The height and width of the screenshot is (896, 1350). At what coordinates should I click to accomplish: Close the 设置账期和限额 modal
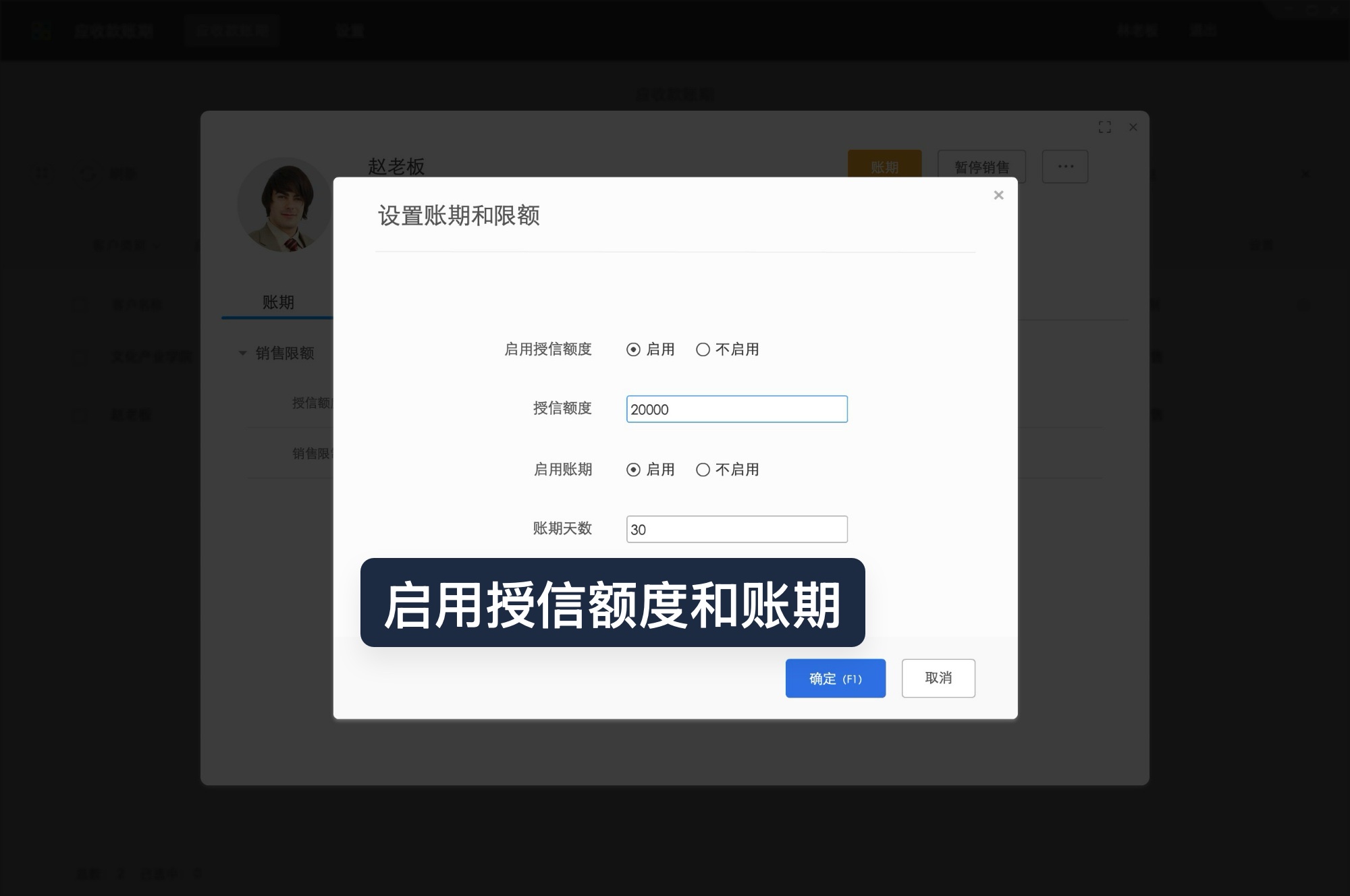pyautogui.click(x=998, y=195)
